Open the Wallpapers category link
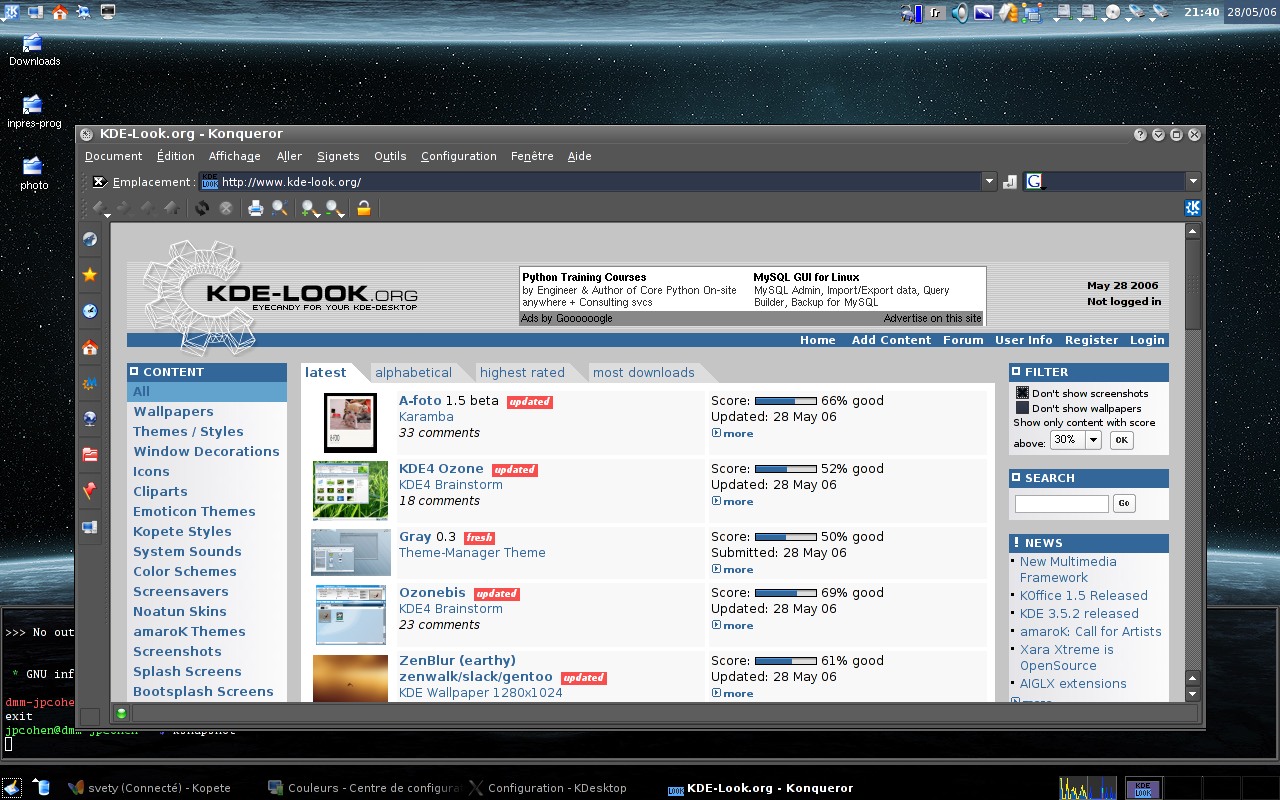Viewport: 1280px width, 800px height. coord(173,411)
